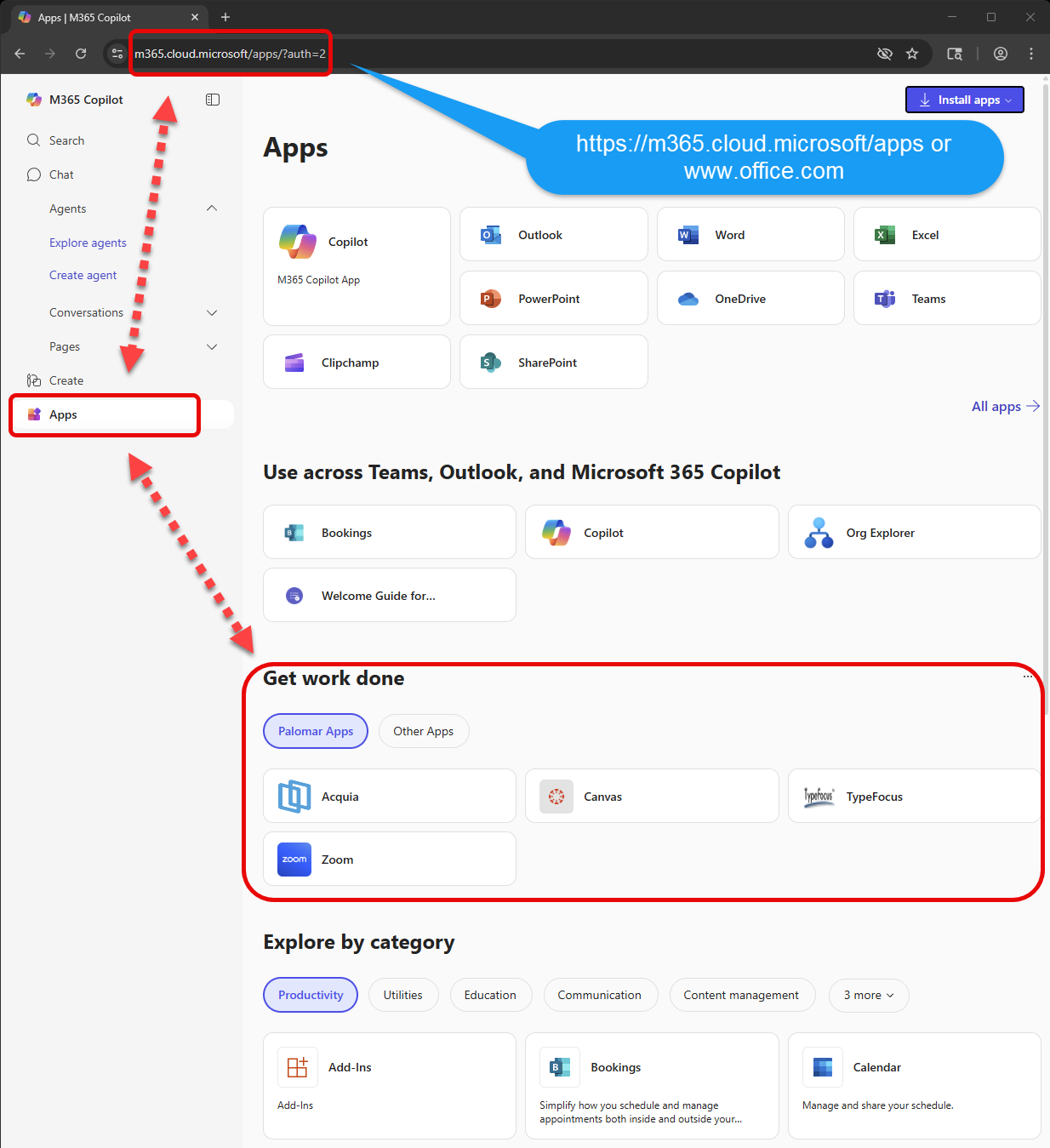The height and width of the screenshot is (1148, 1050).
Task: View site information icon in address bar
Action: tap(117, 54)
